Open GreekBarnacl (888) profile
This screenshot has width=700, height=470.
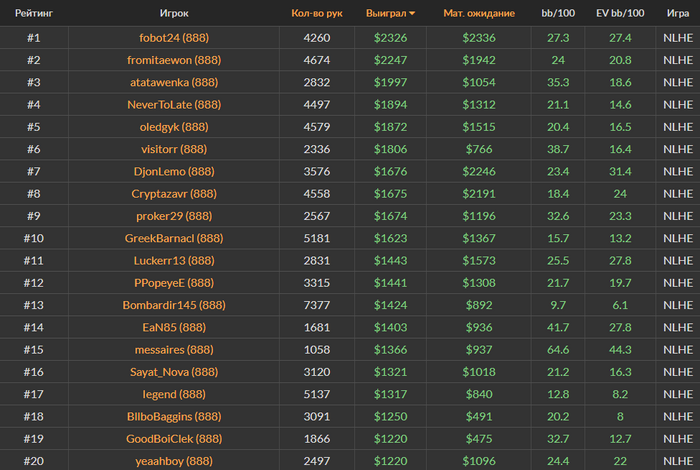[x=174, y=238]
